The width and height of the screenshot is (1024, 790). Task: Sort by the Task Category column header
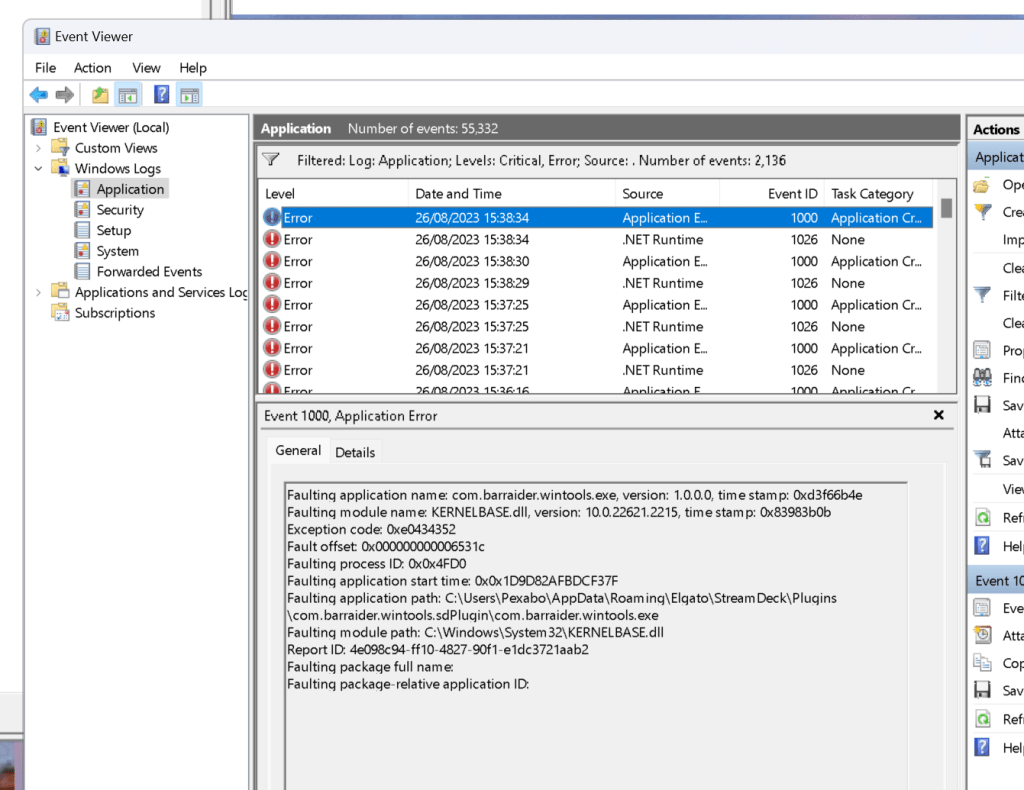click(x=878, y=194)
